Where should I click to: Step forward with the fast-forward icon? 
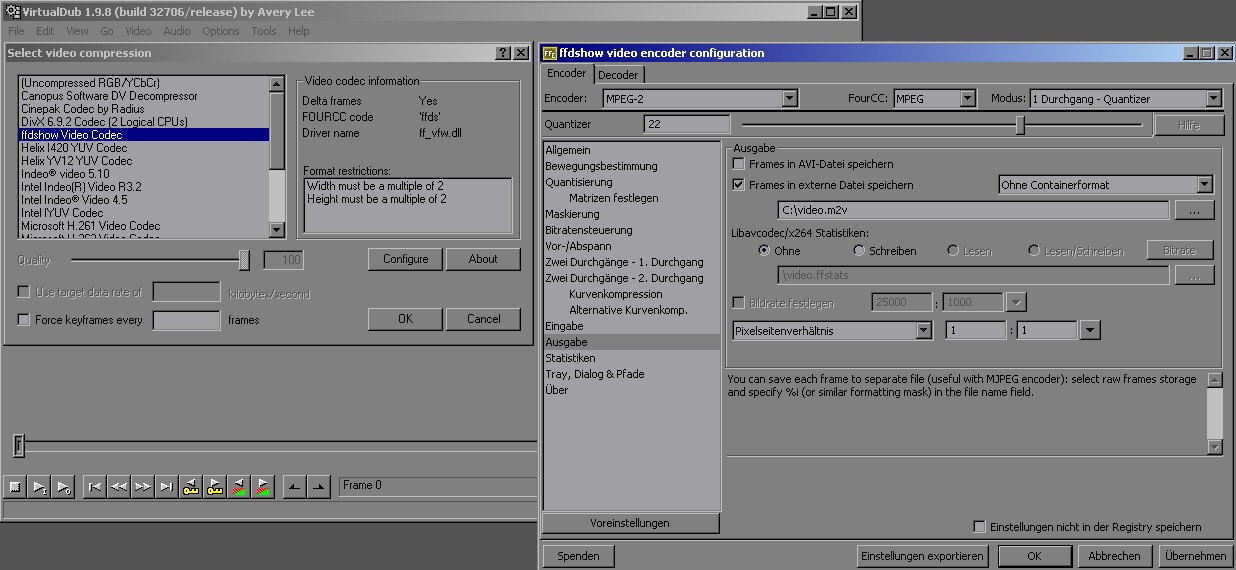tap(143, 487)
